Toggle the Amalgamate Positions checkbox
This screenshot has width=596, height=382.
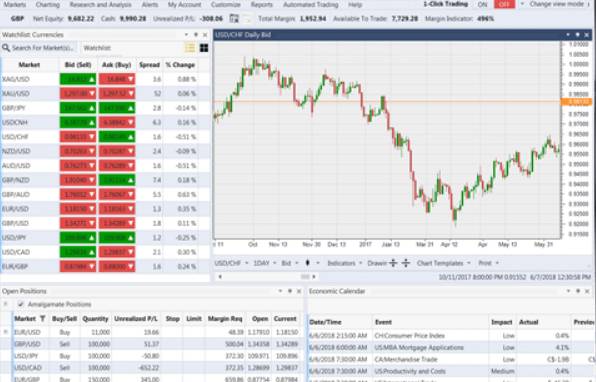[x=21, y=304]
